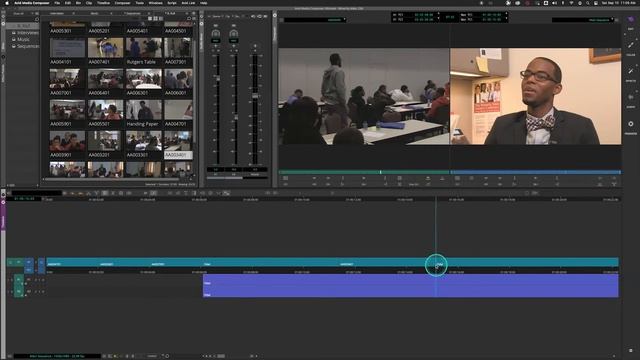The image size is (640, 360).
Task: Play the sequence in record monitor
Action: coord(535,178)
